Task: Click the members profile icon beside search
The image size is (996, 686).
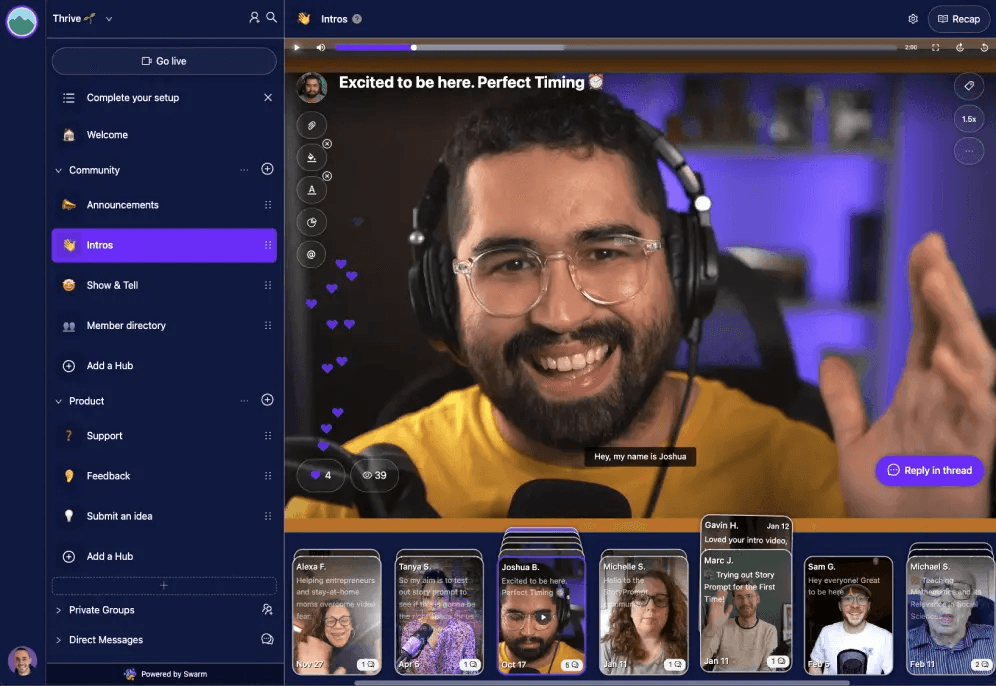Action: (x=254, y=18)
